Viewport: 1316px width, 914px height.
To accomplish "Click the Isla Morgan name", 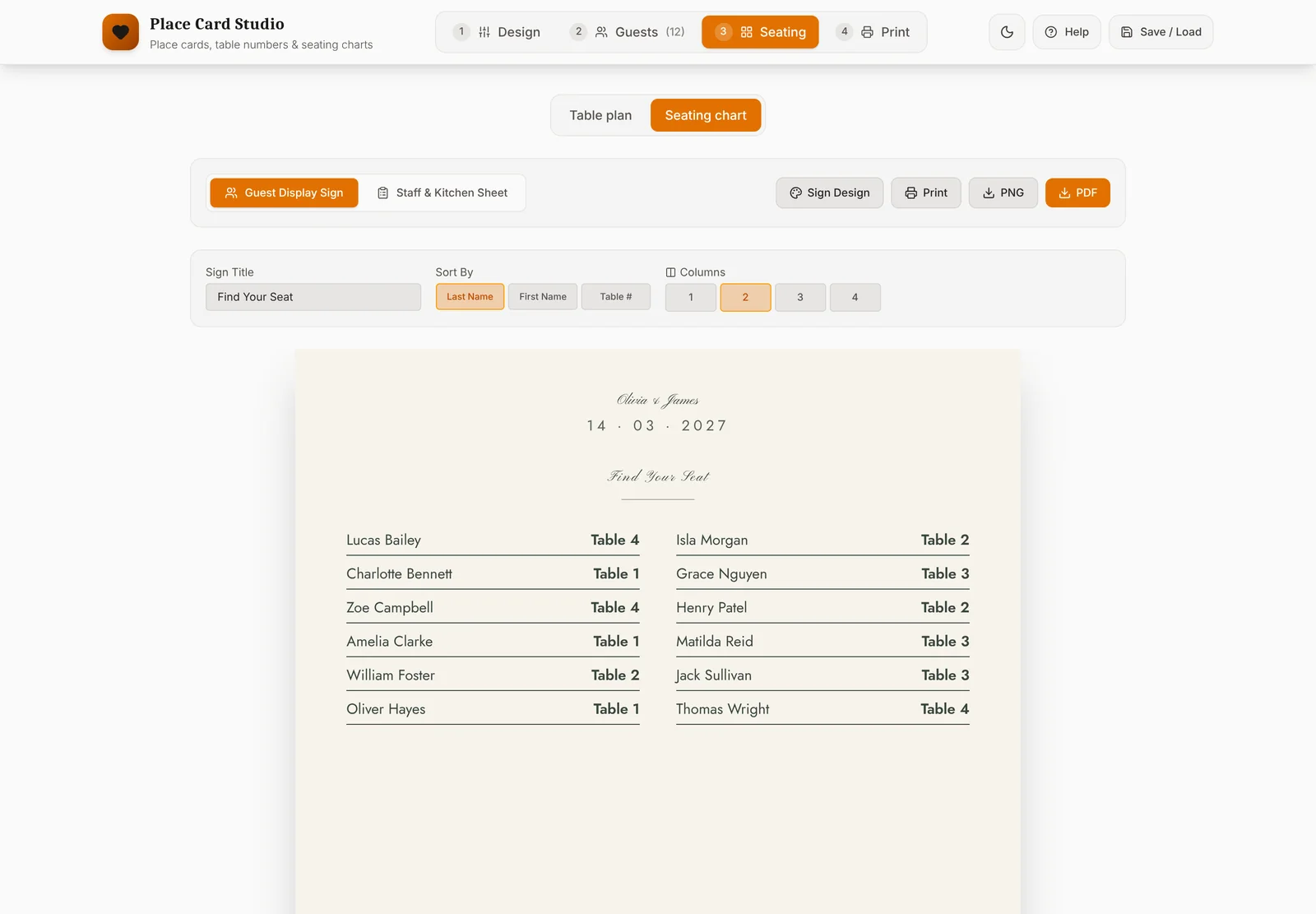I will pyautogui.click(x=711, y=541).
